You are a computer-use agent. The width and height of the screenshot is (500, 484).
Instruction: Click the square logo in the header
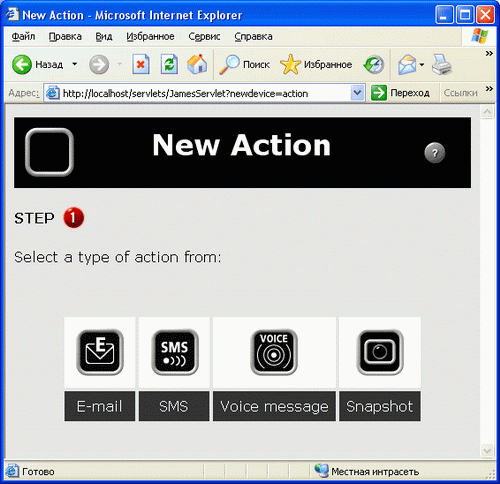point(49,152)
